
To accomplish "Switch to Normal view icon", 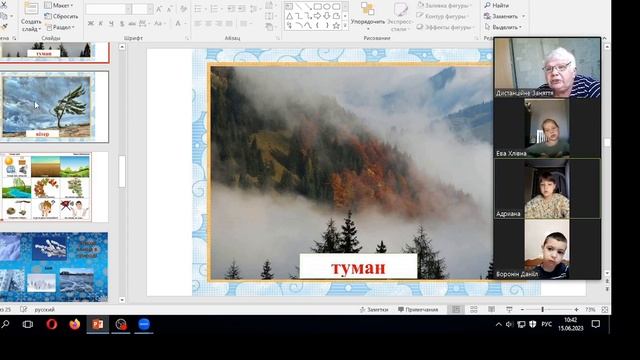I will coord(456,310).
